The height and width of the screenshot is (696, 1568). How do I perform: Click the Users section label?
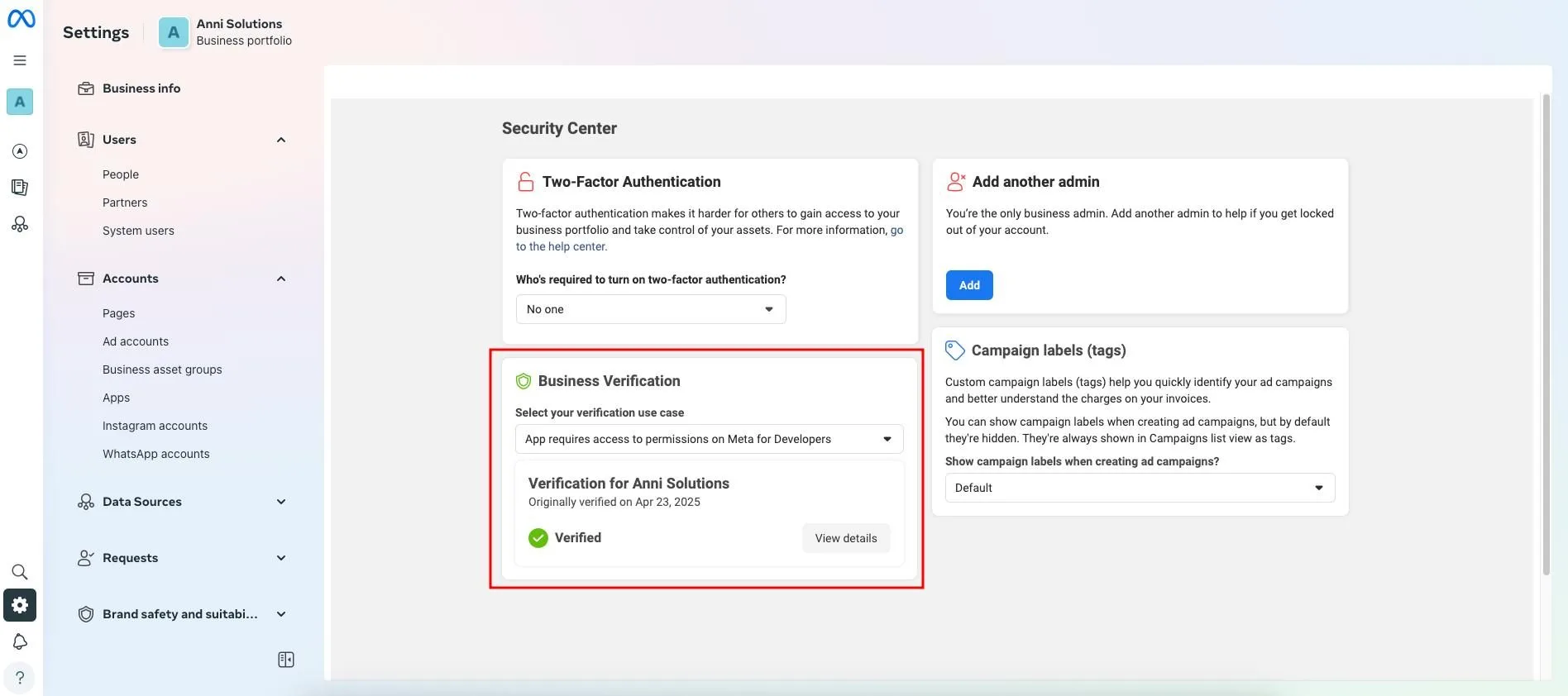(119, 140)
